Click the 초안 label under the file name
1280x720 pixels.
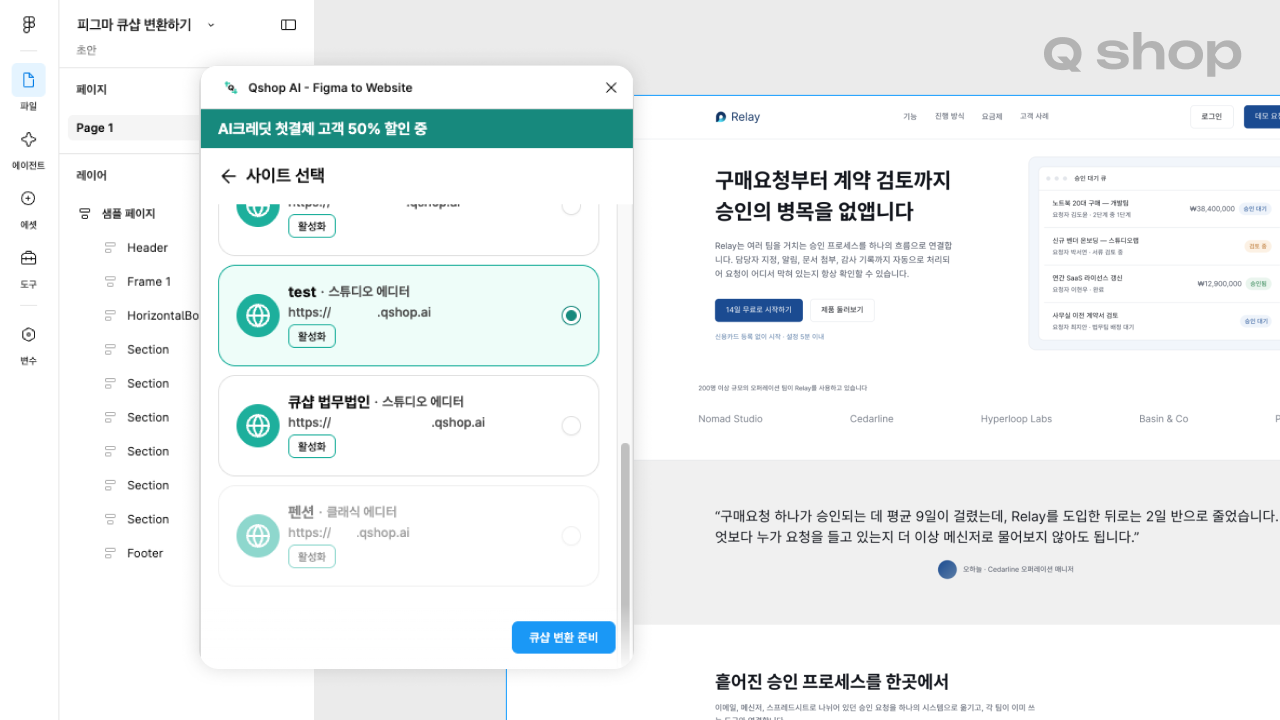point(86,50)
